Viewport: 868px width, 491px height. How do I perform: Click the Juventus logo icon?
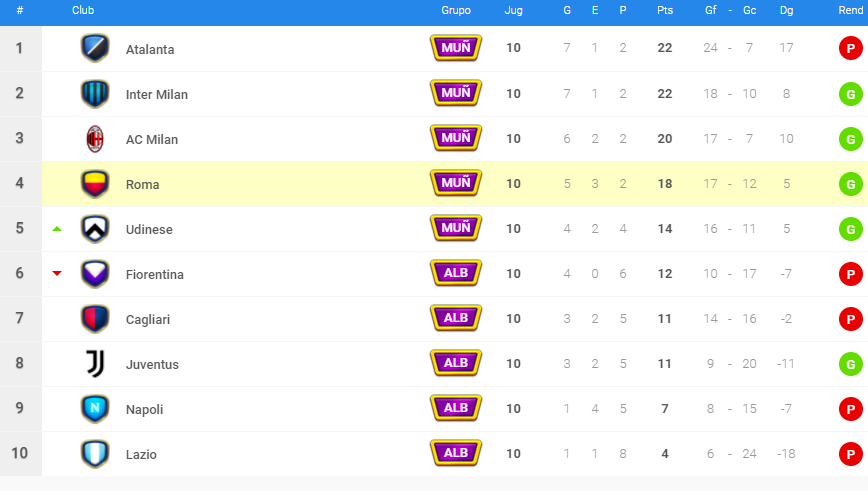click(x=95, y=364)
